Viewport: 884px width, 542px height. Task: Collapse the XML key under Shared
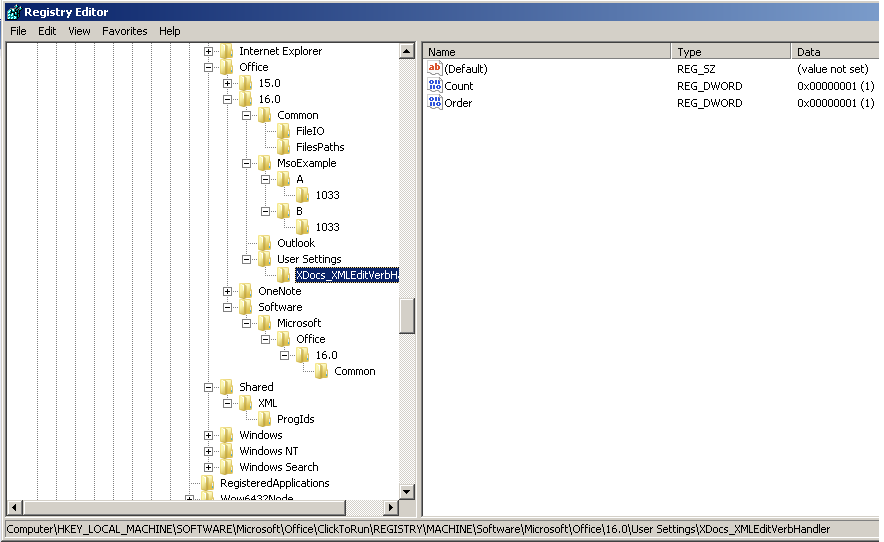227,404
